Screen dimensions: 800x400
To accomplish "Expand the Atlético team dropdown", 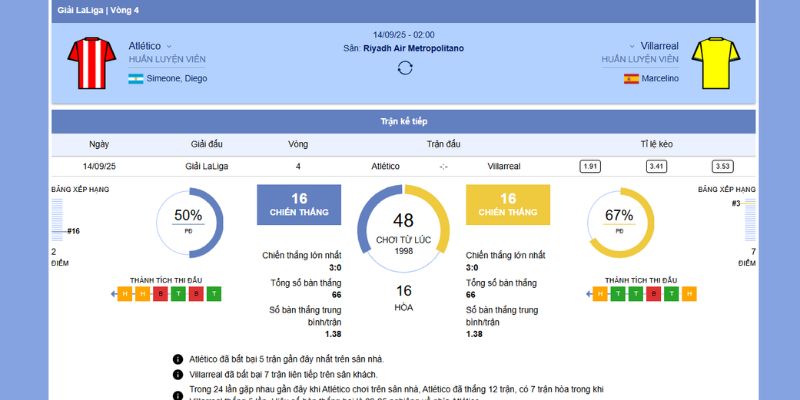I will point(169,46).
